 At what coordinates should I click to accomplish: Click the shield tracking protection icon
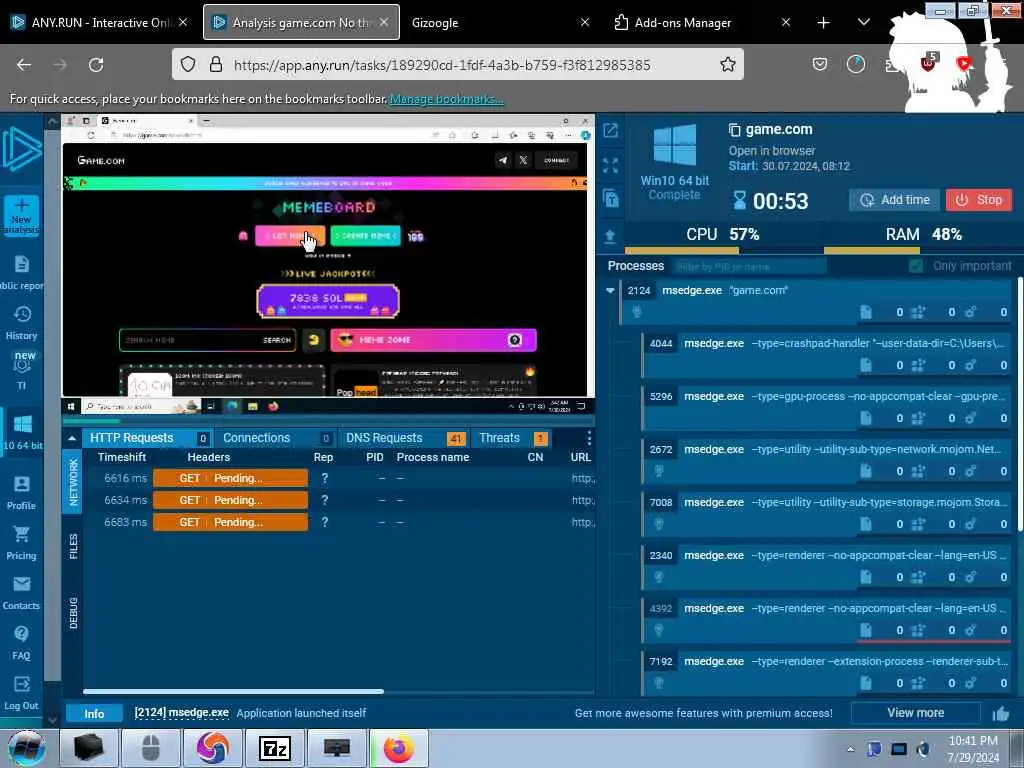click(188, 64)
